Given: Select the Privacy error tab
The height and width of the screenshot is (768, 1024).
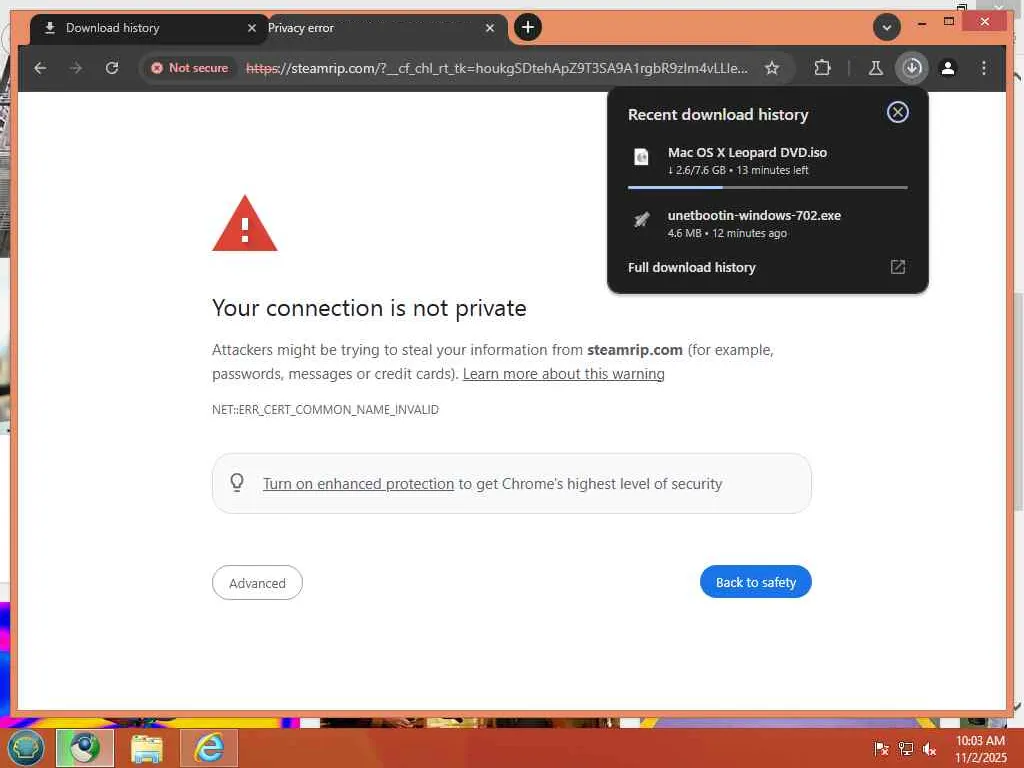Looking at the screenshot, I should [x=382, y=28].
